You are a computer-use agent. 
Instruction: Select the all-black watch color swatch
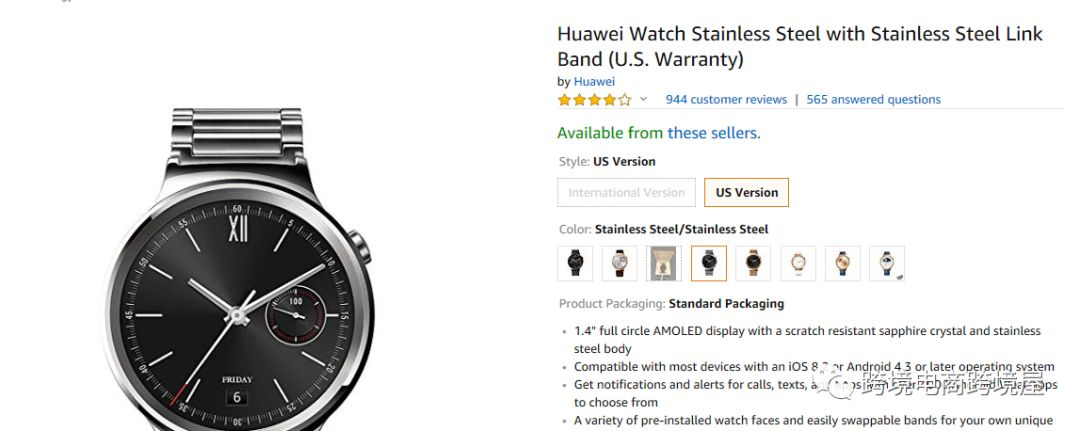click(575, 263)
